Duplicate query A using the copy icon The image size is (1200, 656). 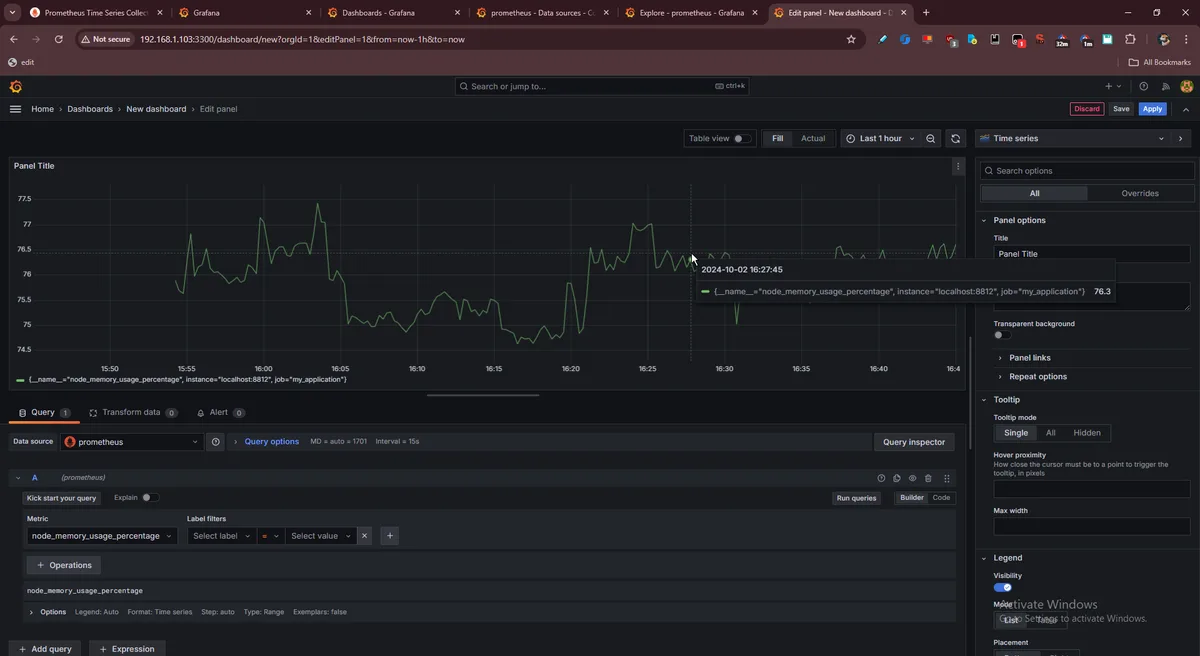point(897,478)
